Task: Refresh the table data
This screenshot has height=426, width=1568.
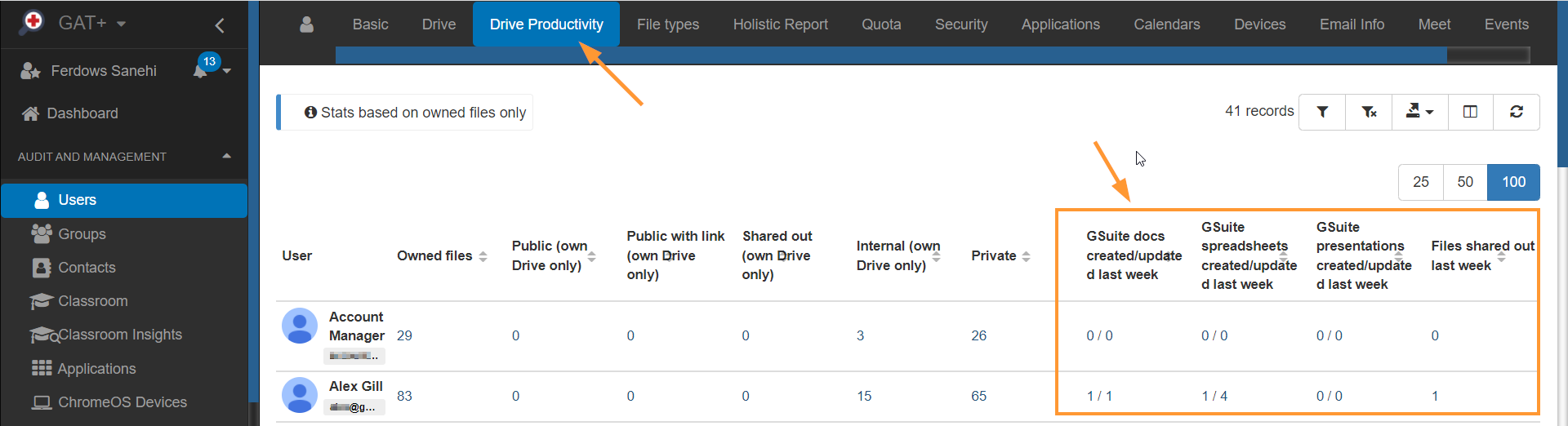Action: pos(1517,112)
